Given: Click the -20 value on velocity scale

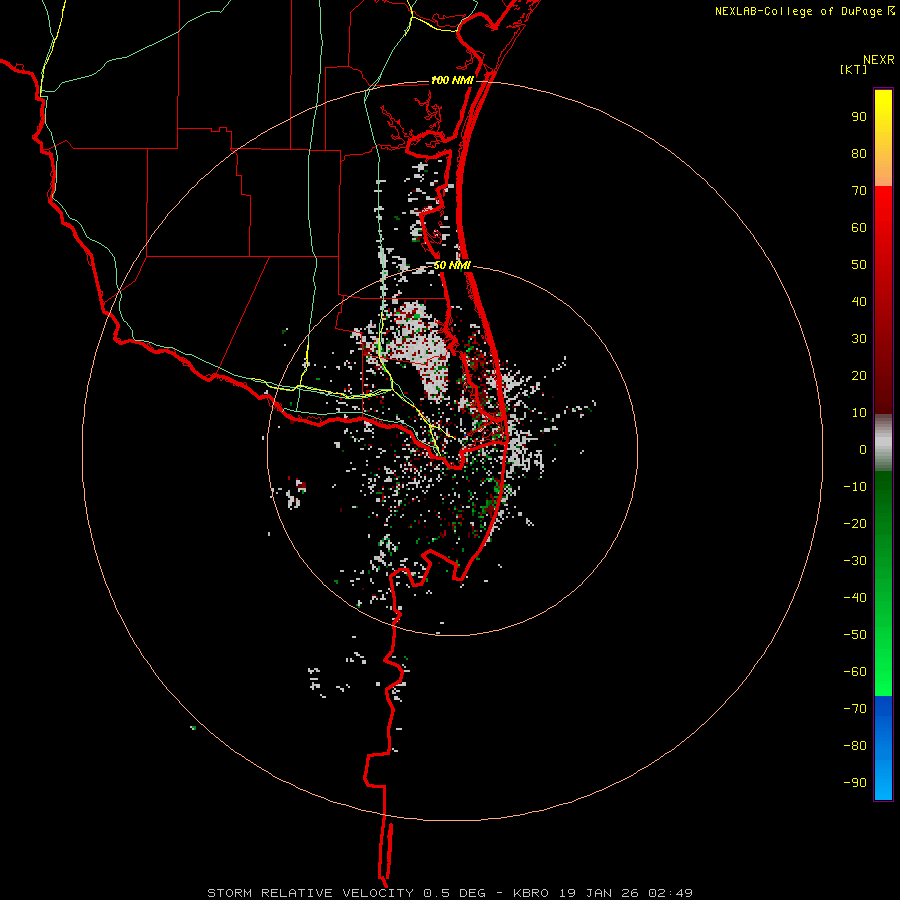Looking at the screenshot, I should point(855,523).
